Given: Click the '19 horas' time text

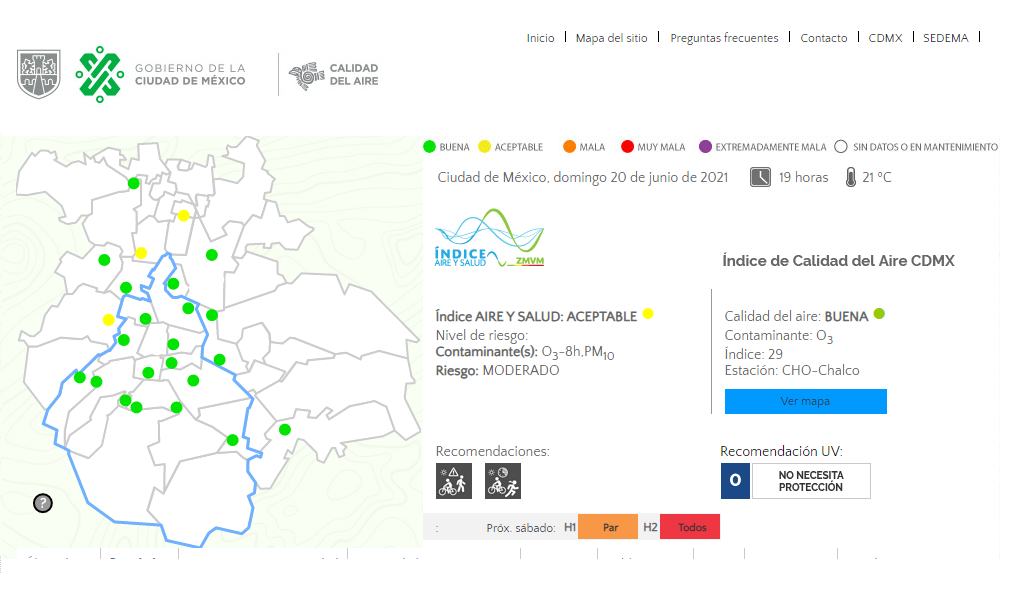Looking at the screenshot, I should pos(803,178).
